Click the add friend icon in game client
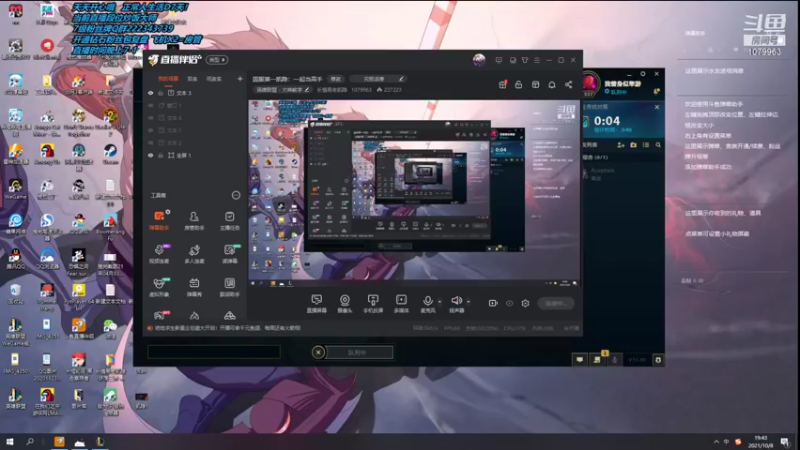Screen dimensions: 800x450 coord(621,145)
